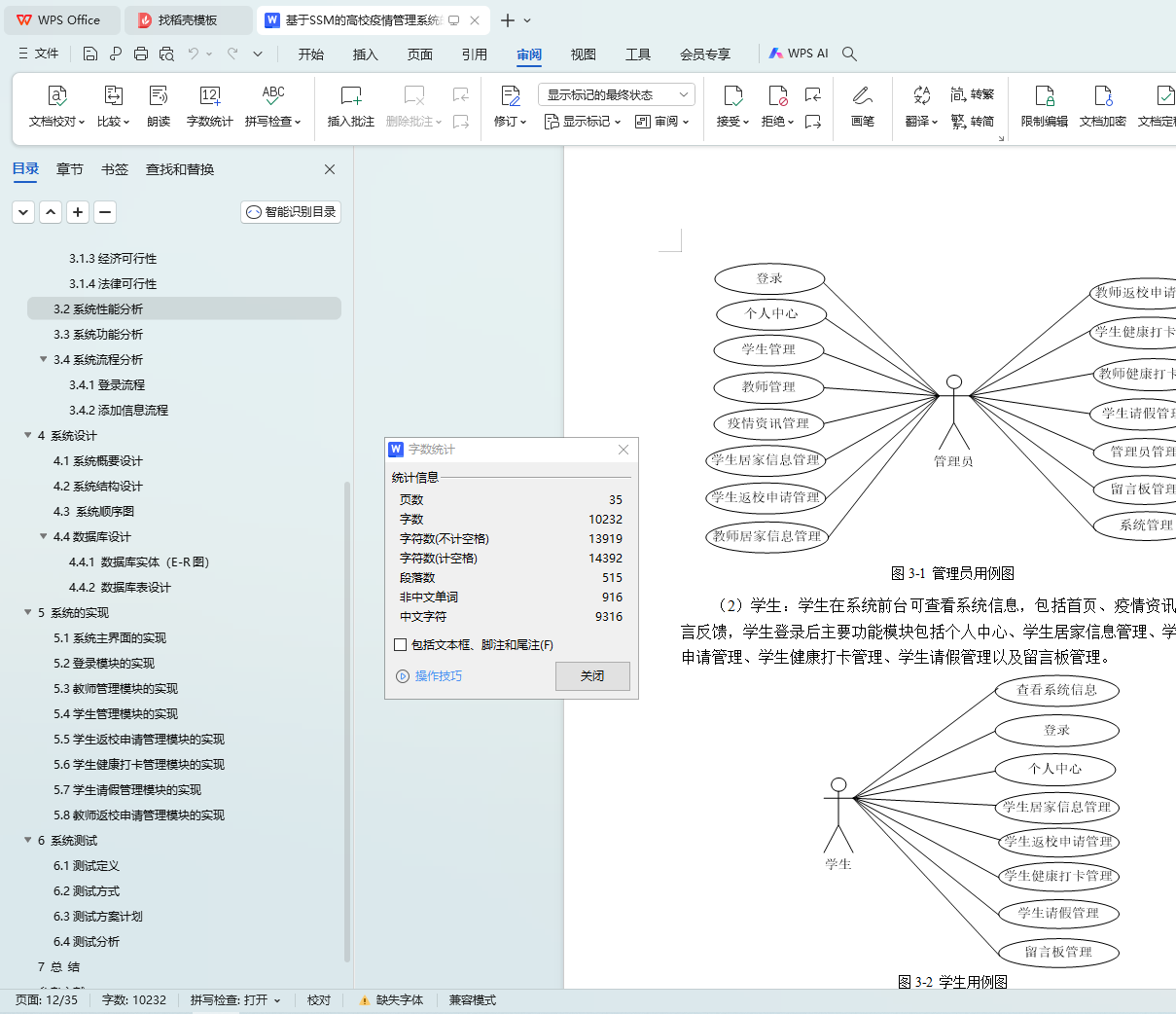This screenshot has height=1014, width=1176.
Task: Select 5.3 教师管理模块的实现 in outline
Action: (116, 688)
